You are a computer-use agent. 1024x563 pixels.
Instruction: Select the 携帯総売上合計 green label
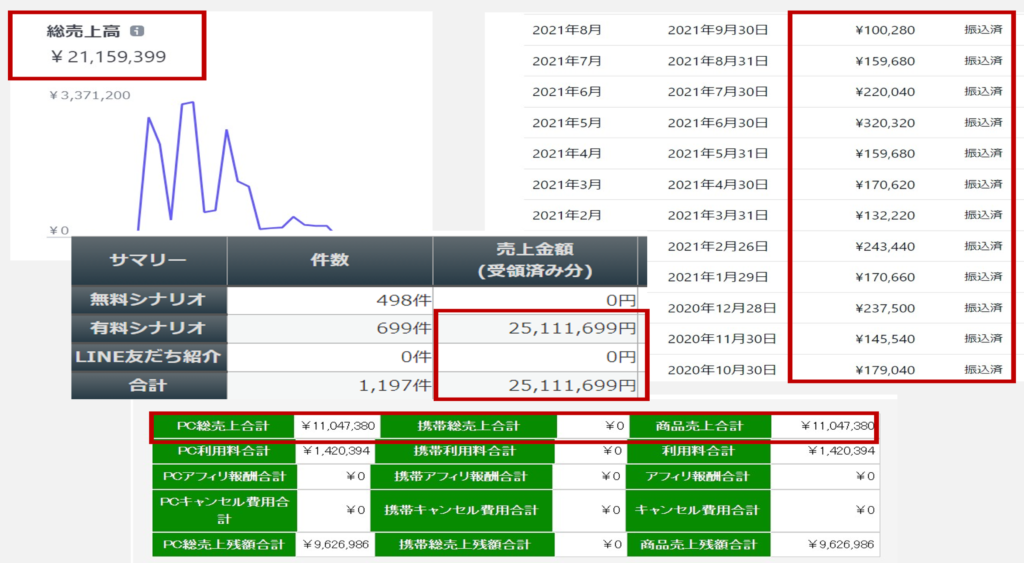pos(467,427)
